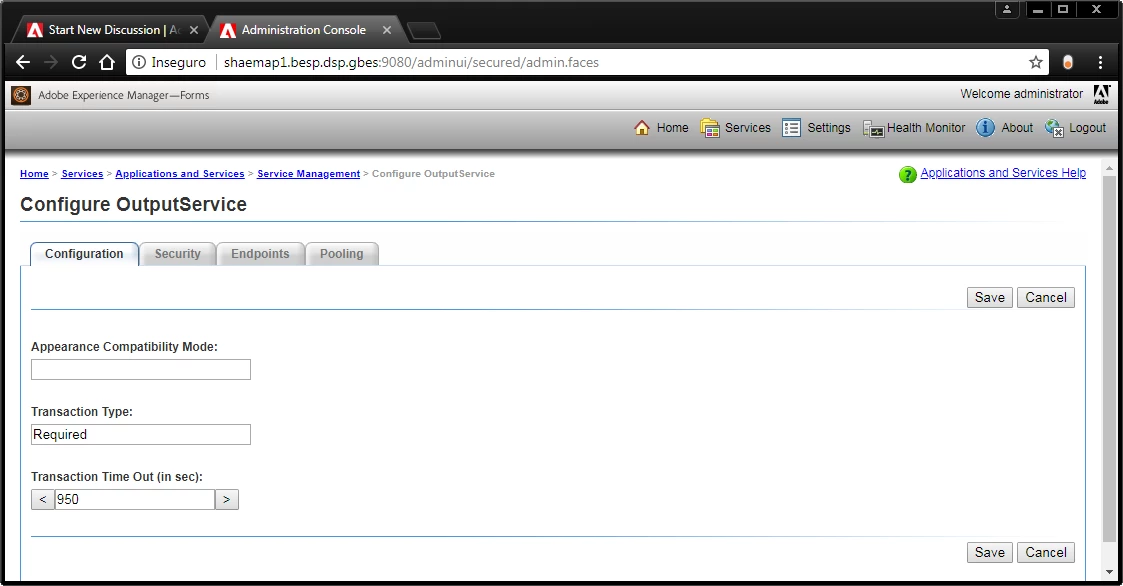Close the Administration Console tab
Viewport: 1123px width, 586px height.
click(x=387, y=30)
